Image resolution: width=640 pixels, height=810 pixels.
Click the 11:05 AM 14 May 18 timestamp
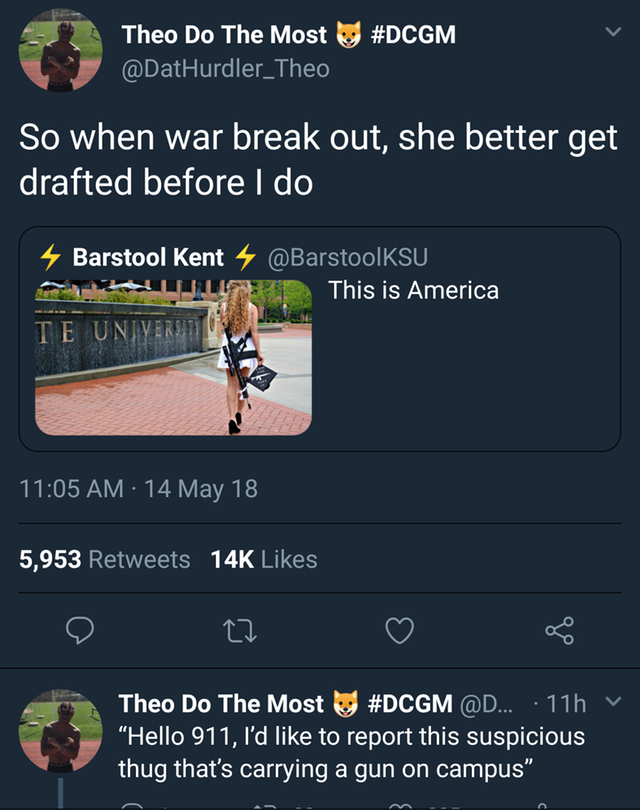tap(138, 489)
